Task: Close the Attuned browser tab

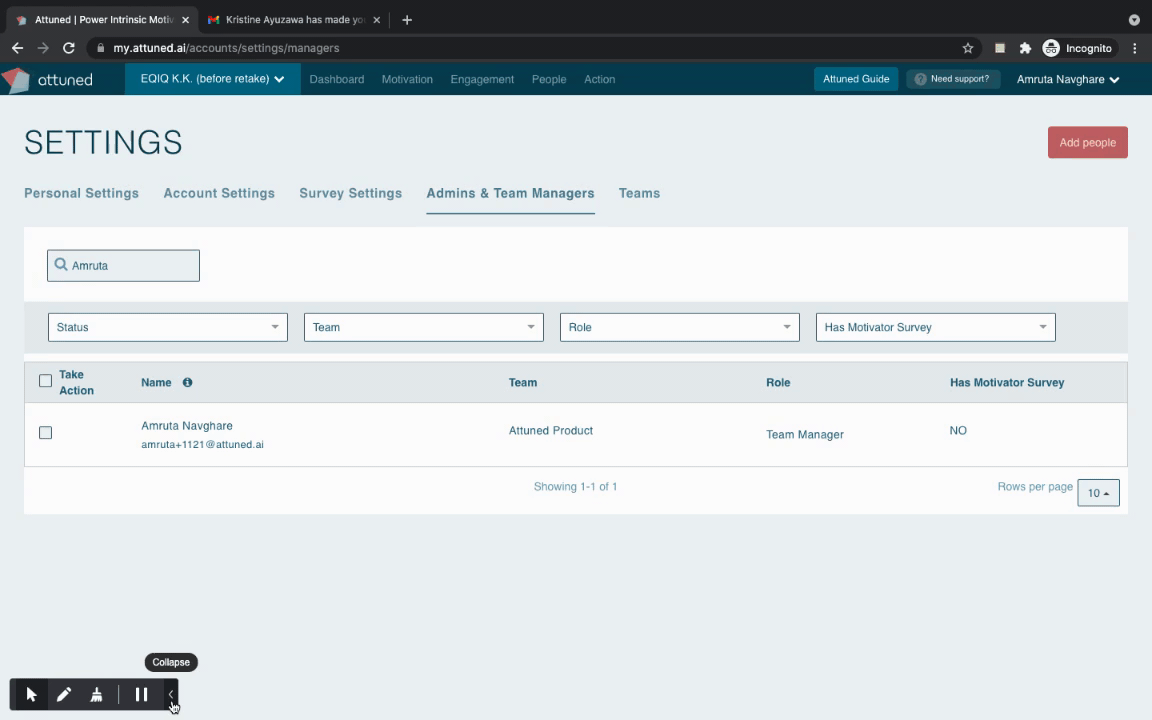Action: point(185,20)
